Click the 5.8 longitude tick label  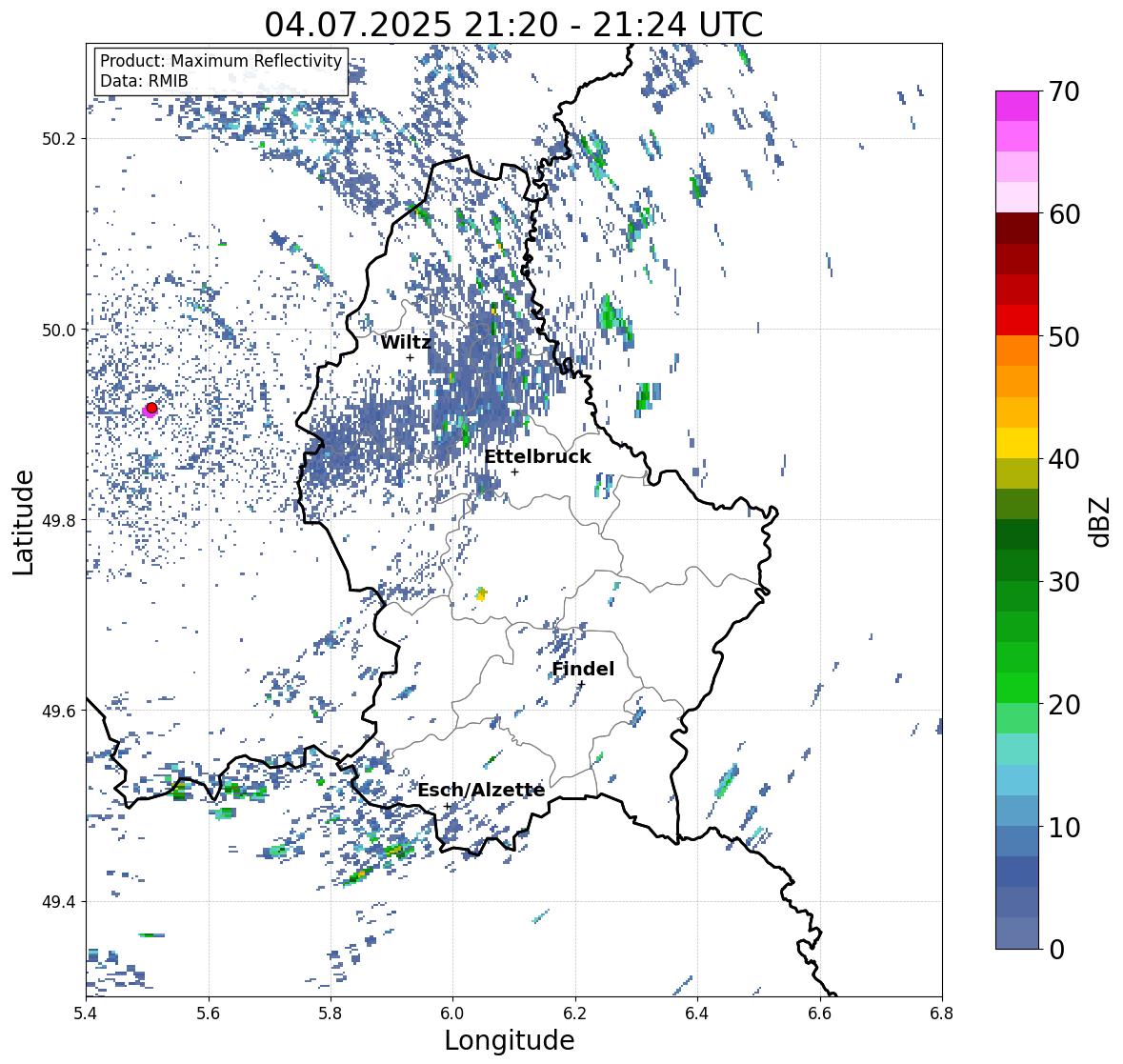[x=331, y=1013]
